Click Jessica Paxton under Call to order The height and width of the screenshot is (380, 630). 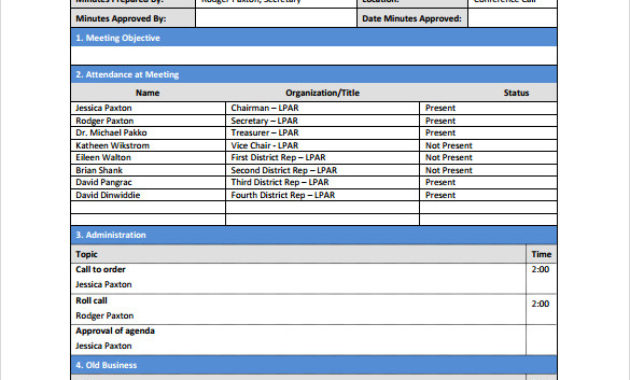click(x=104, y=284)
